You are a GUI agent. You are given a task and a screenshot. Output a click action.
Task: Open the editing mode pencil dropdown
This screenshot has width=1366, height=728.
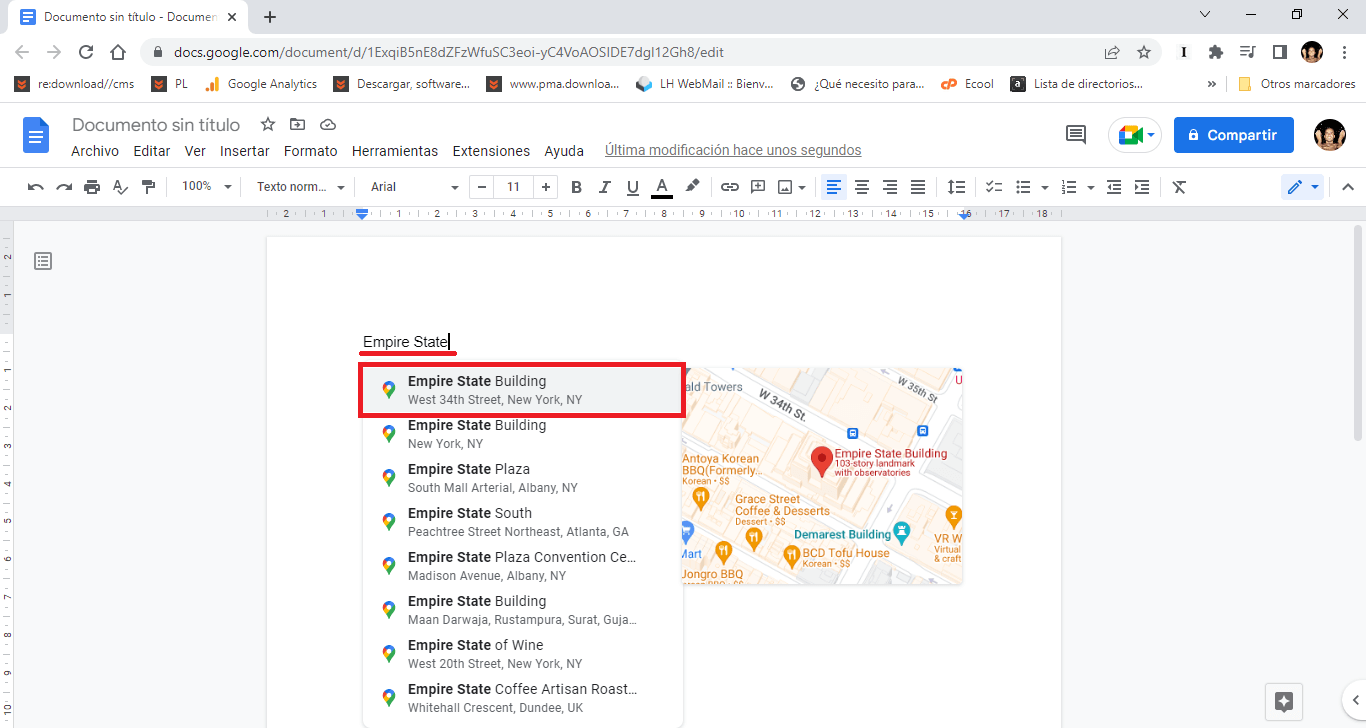[x=1303, y=187]
